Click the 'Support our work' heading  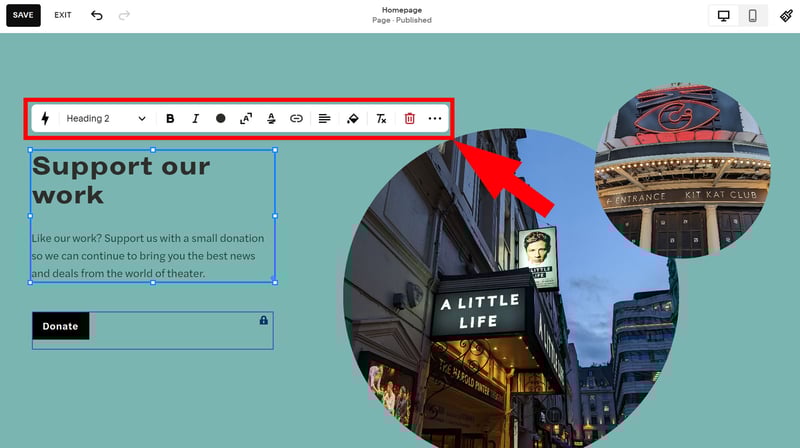click(121, 180)
